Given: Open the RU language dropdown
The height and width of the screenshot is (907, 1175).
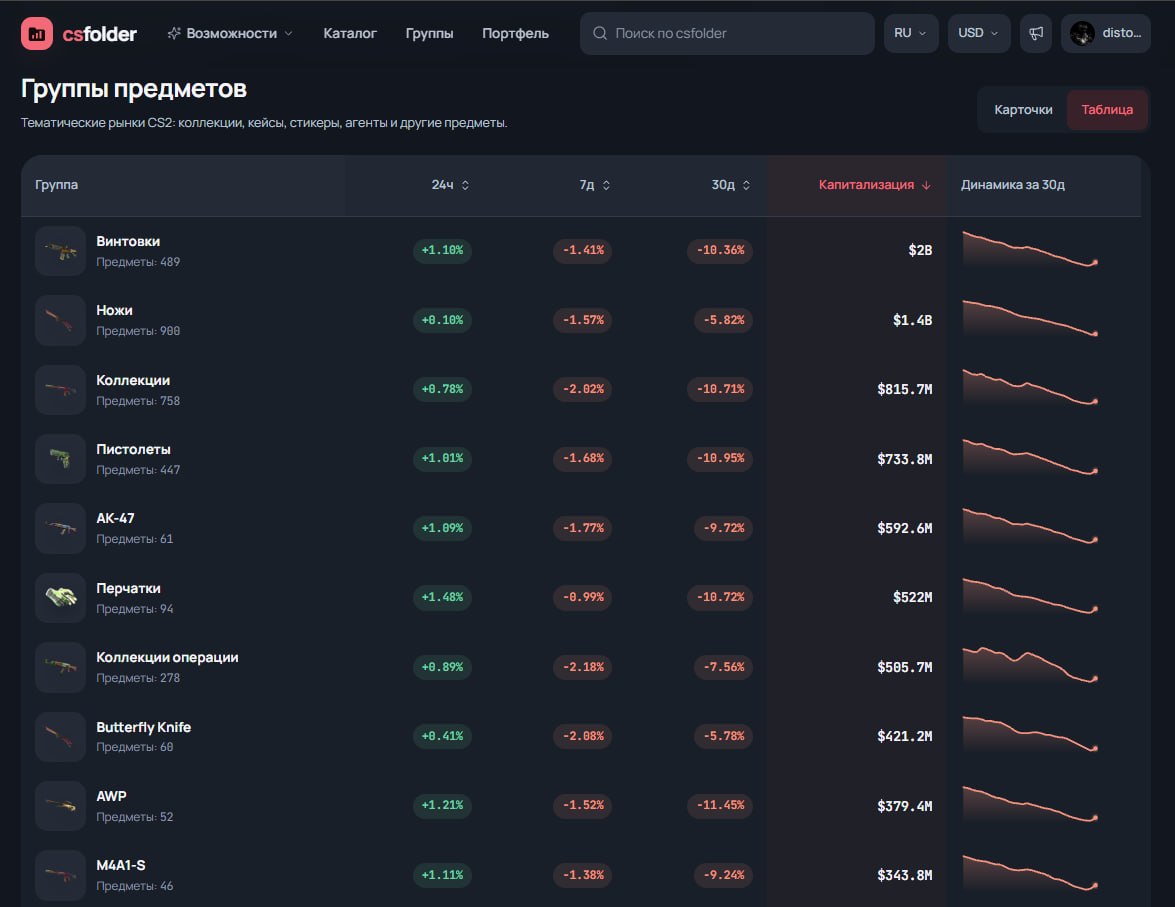Looking at the screenshot, I should (x=910, y=33).
